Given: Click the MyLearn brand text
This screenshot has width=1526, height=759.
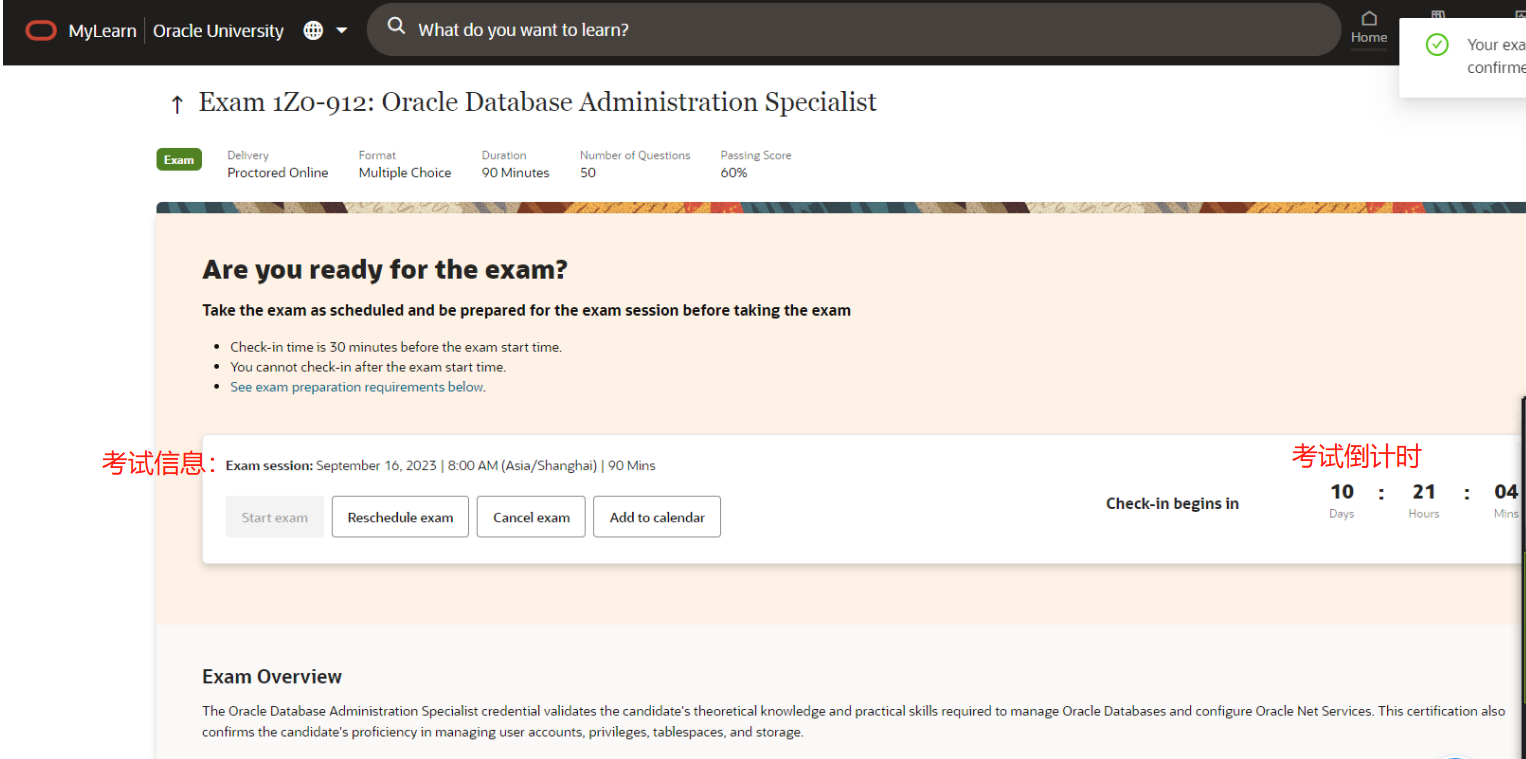Looking at the screenshot, I should coord(102,31).
